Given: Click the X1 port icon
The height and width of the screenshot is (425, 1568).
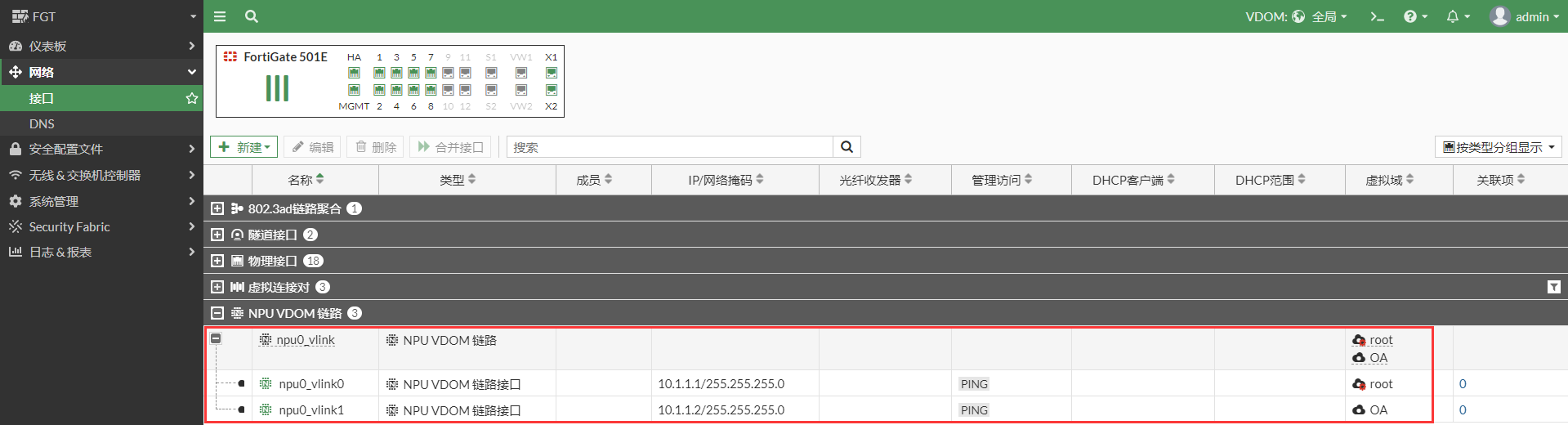Looking at the screenshot, I should (552, 73).
